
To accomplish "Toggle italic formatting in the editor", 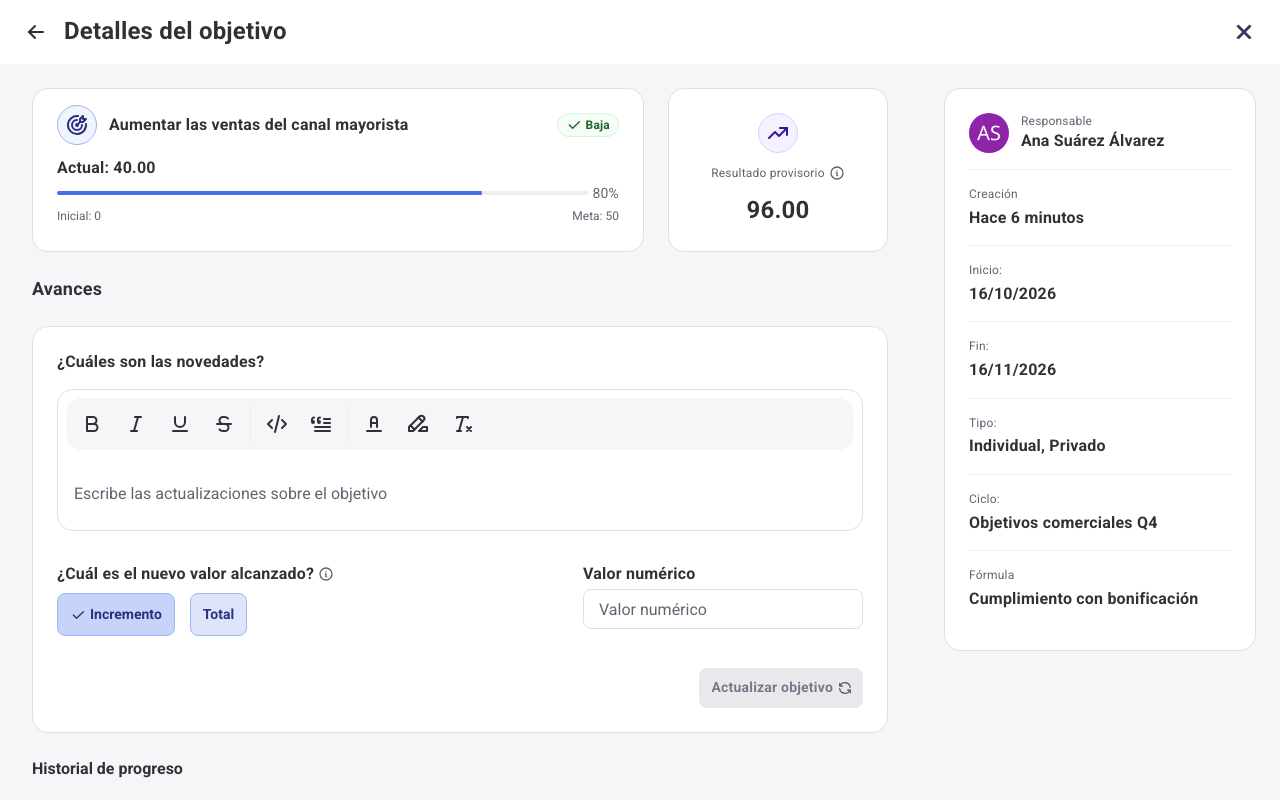I will click(136, 424).
